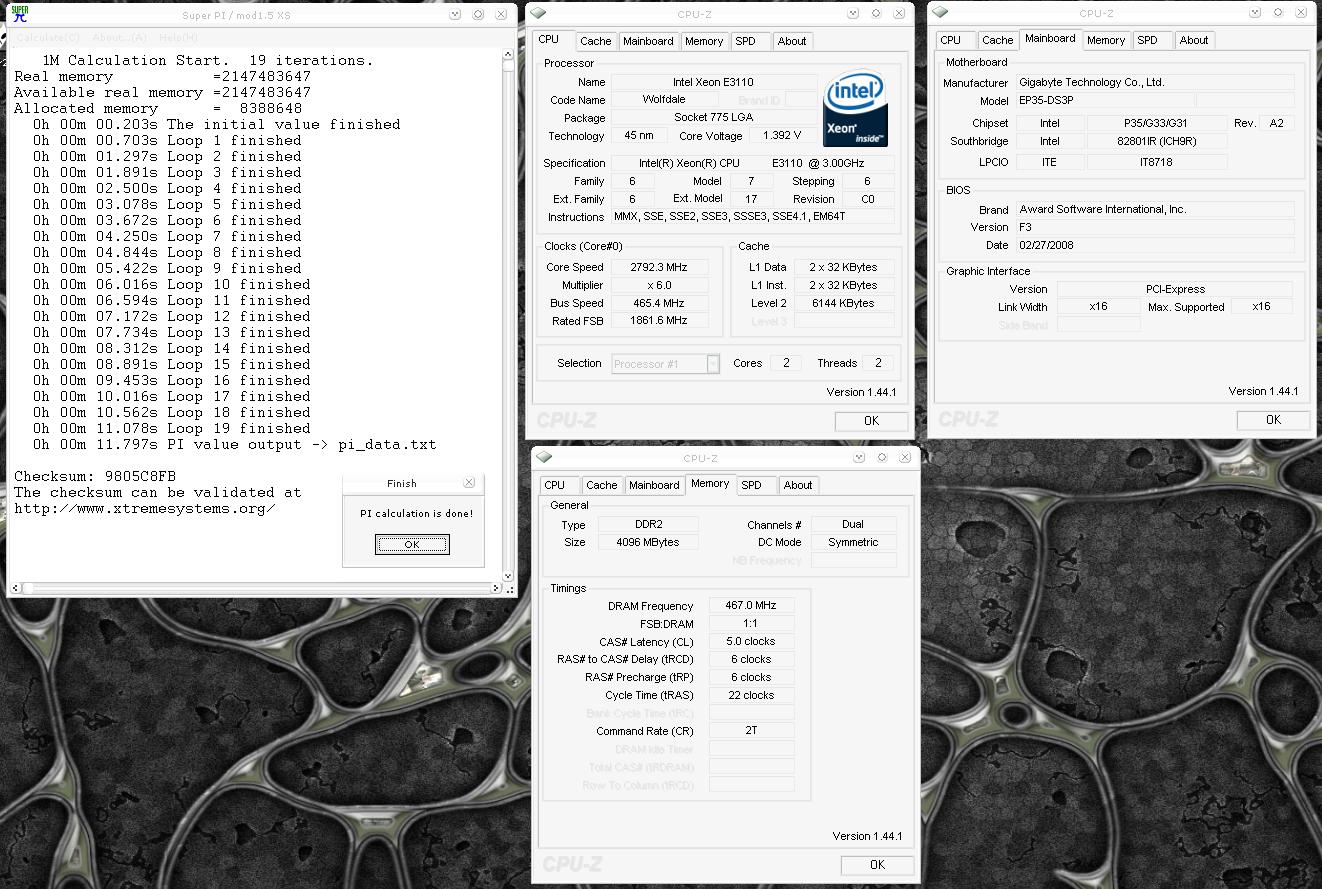Switch to the About tab in CPU-Z CPU window

pos(792,41)
